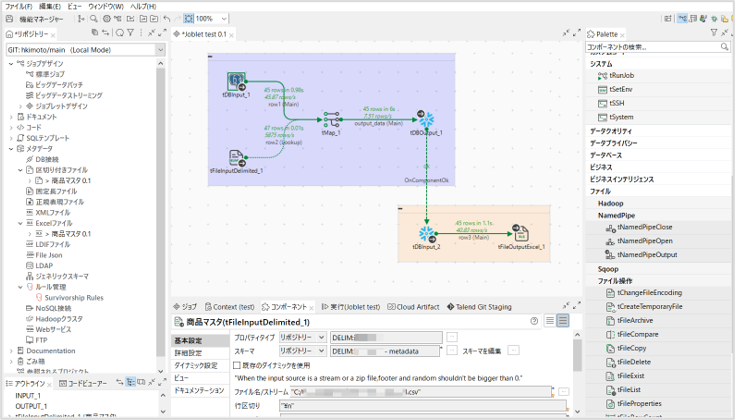Select tChangeFileEncoding in the Palette
The width and height of the screenshot is (735, 420).
click(644, 293)
